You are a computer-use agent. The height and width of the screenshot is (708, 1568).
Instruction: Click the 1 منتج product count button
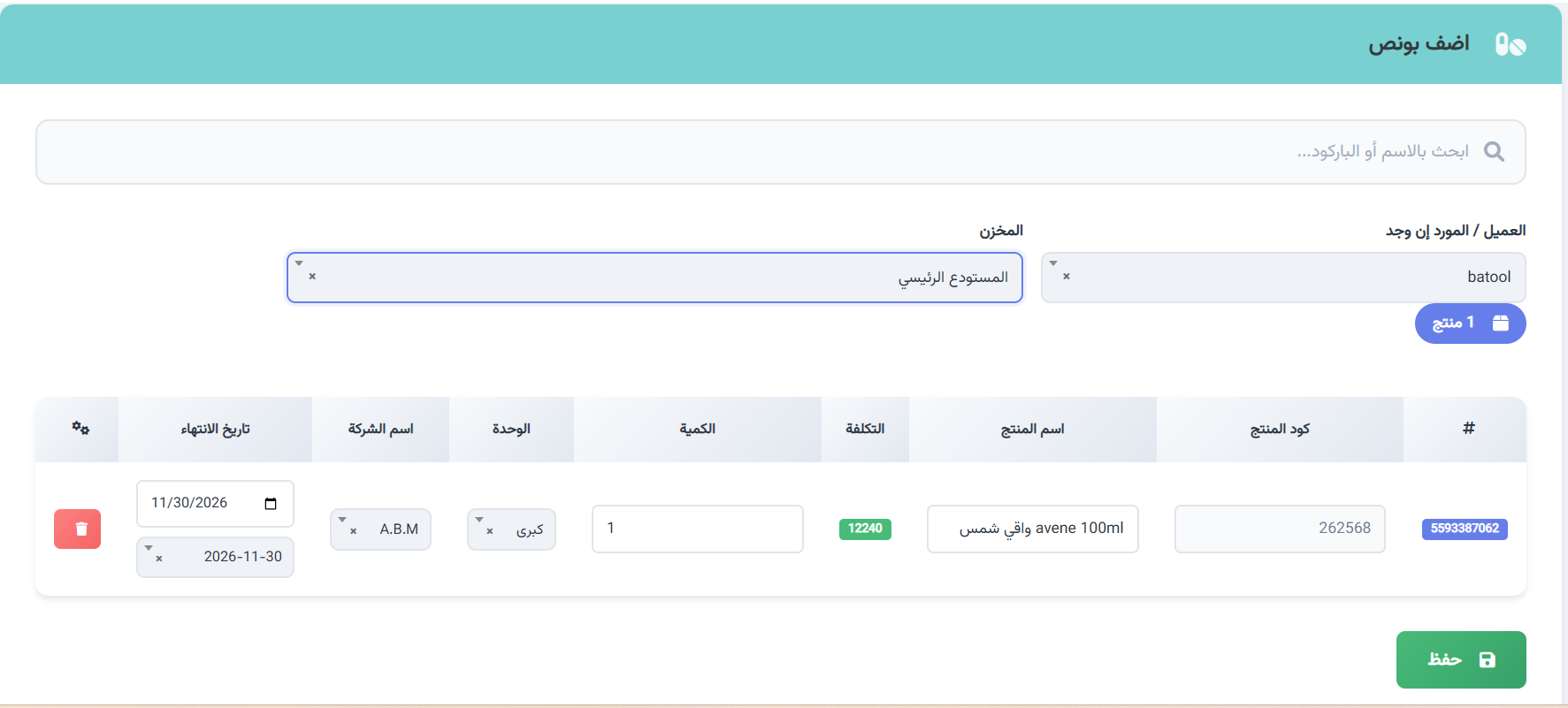tap(1470, 324)
